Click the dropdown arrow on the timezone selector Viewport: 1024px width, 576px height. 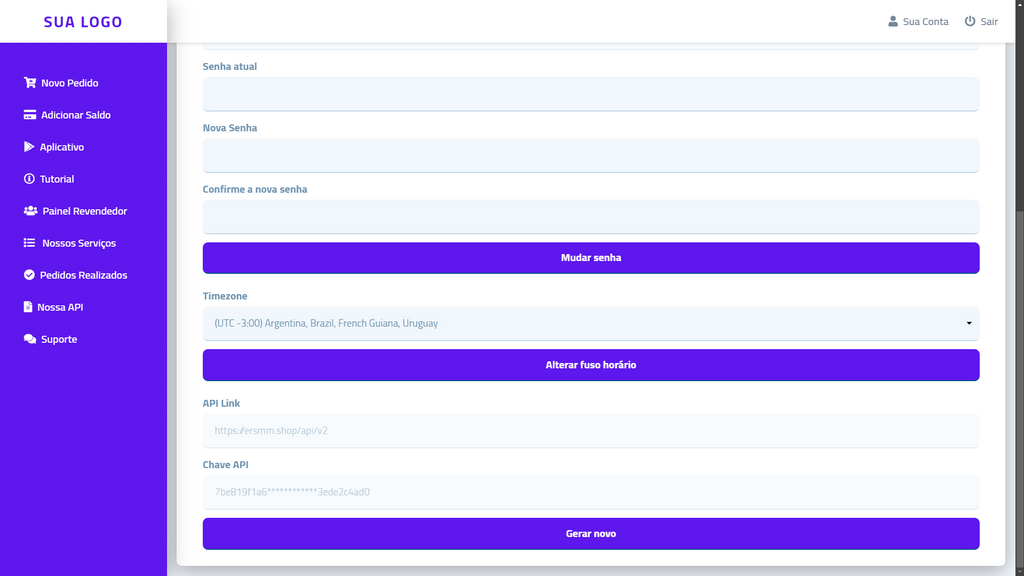click(x=968, y=323)
